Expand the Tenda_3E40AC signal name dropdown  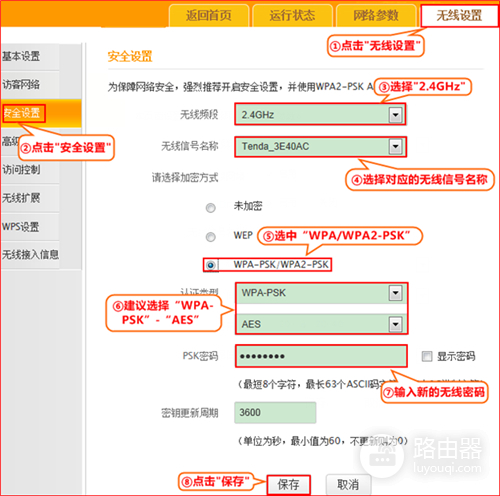[x=395, y=146]
